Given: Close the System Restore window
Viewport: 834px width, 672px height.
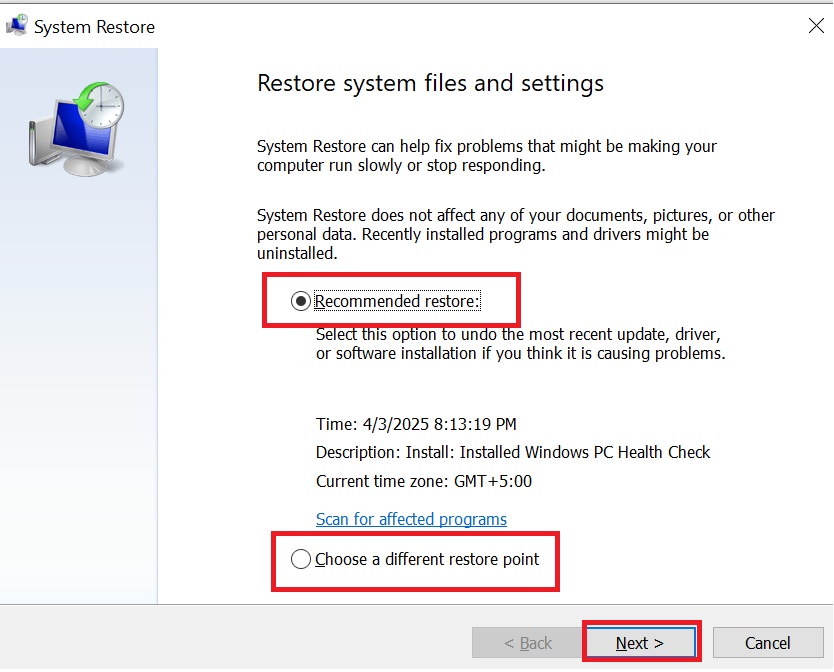Looking at the screenshot, I should (x=816, y=26).
